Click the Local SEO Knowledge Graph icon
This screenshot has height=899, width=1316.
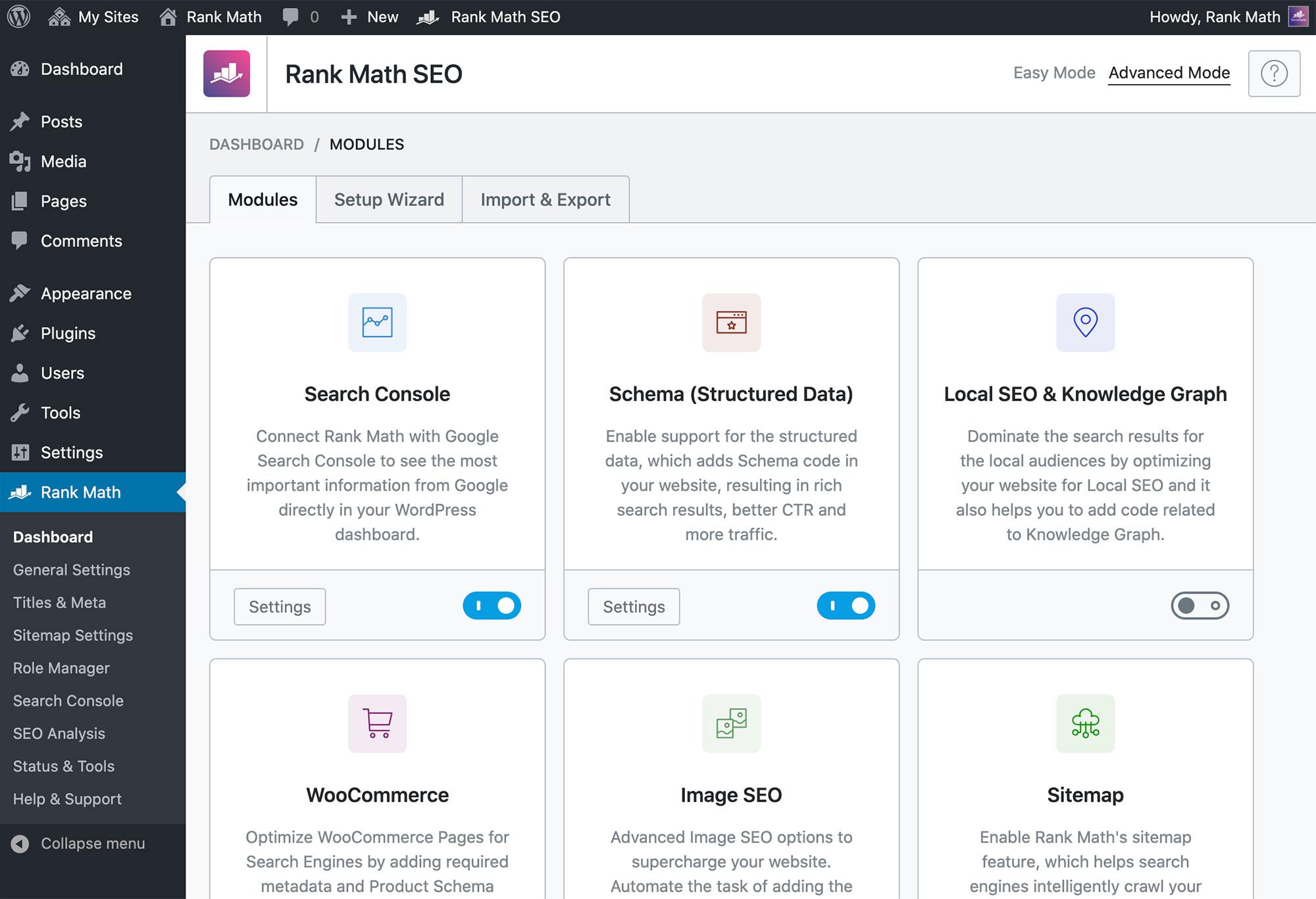click(x=1085, y=322)
